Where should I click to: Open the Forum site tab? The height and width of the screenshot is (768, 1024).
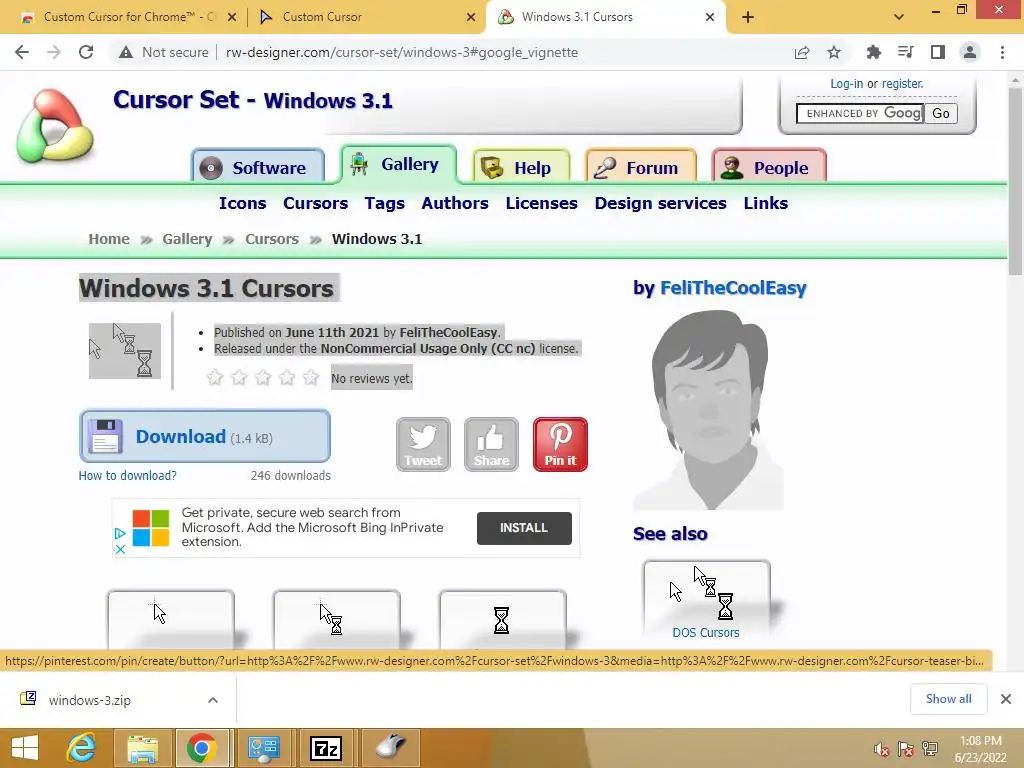pos(641,167)
